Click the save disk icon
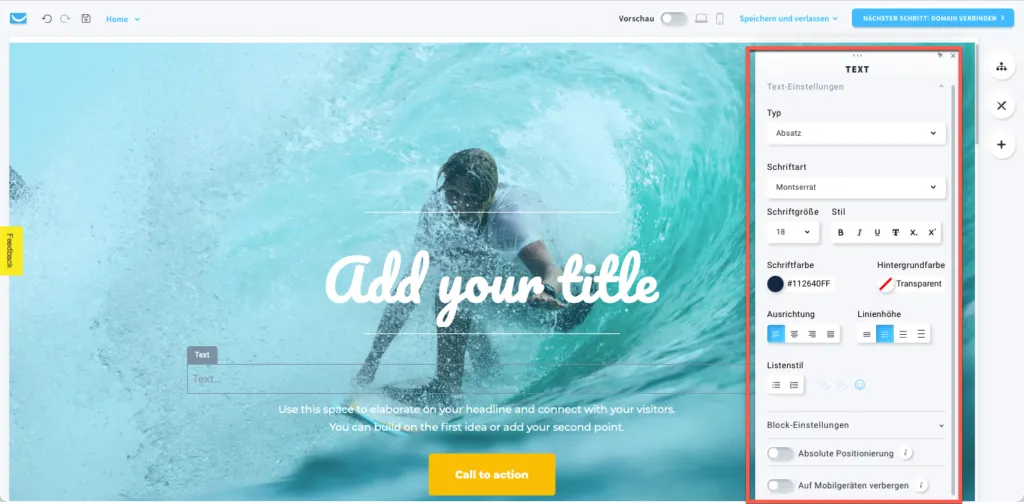Screen dimensions: 1024x504 [86, 19]
